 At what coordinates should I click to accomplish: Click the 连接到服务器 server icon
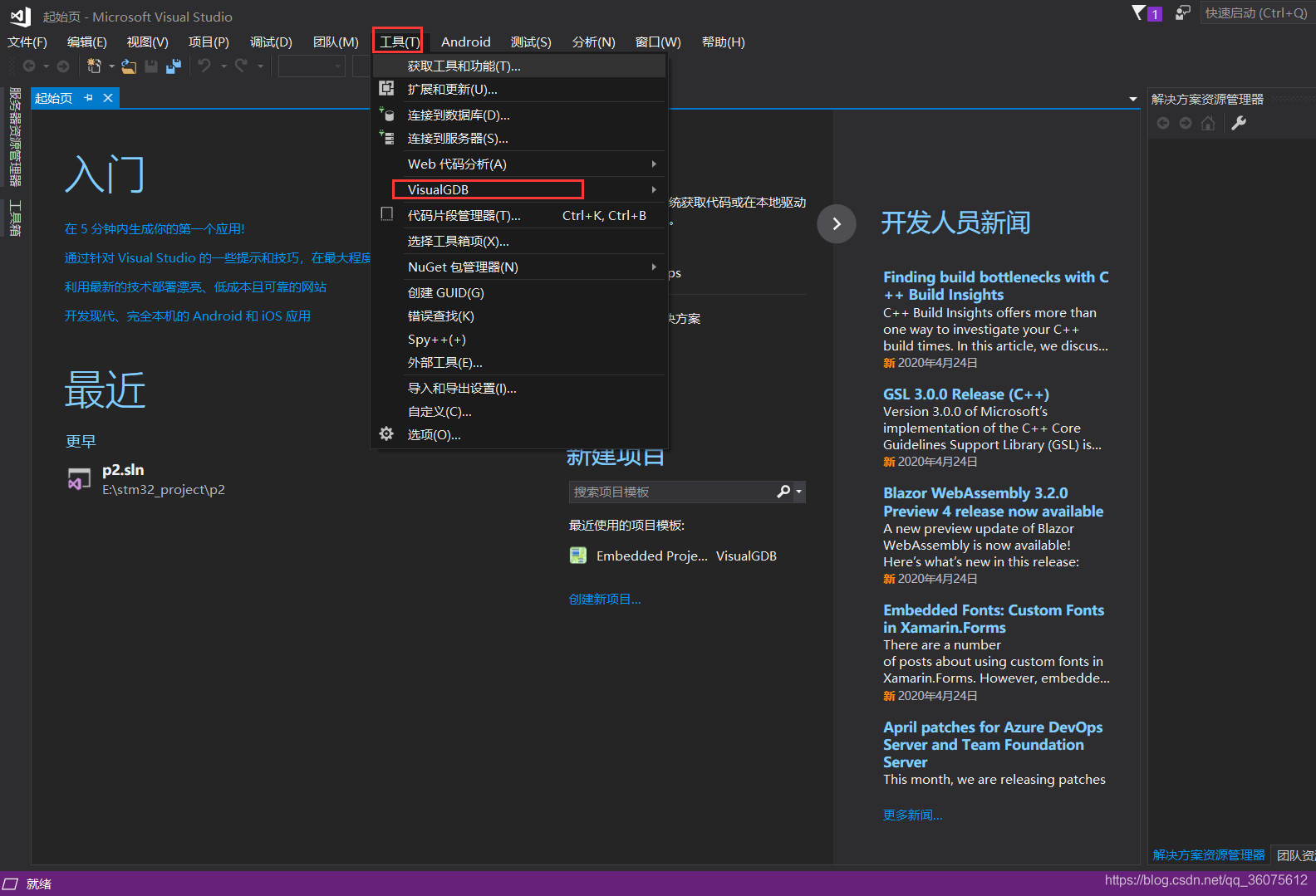tap(386, 137)
